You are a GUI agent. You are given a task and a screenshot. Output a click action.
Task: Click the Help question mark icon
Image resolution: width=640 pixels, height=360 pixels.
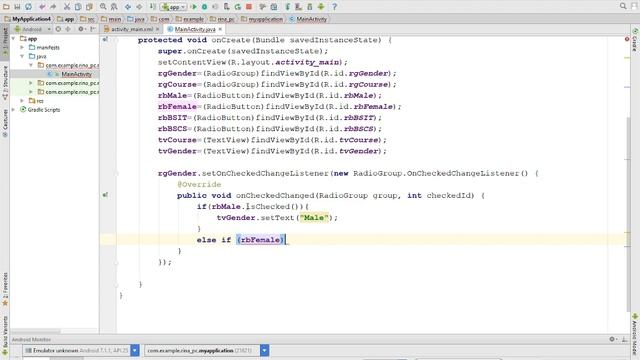coord(334,7)
